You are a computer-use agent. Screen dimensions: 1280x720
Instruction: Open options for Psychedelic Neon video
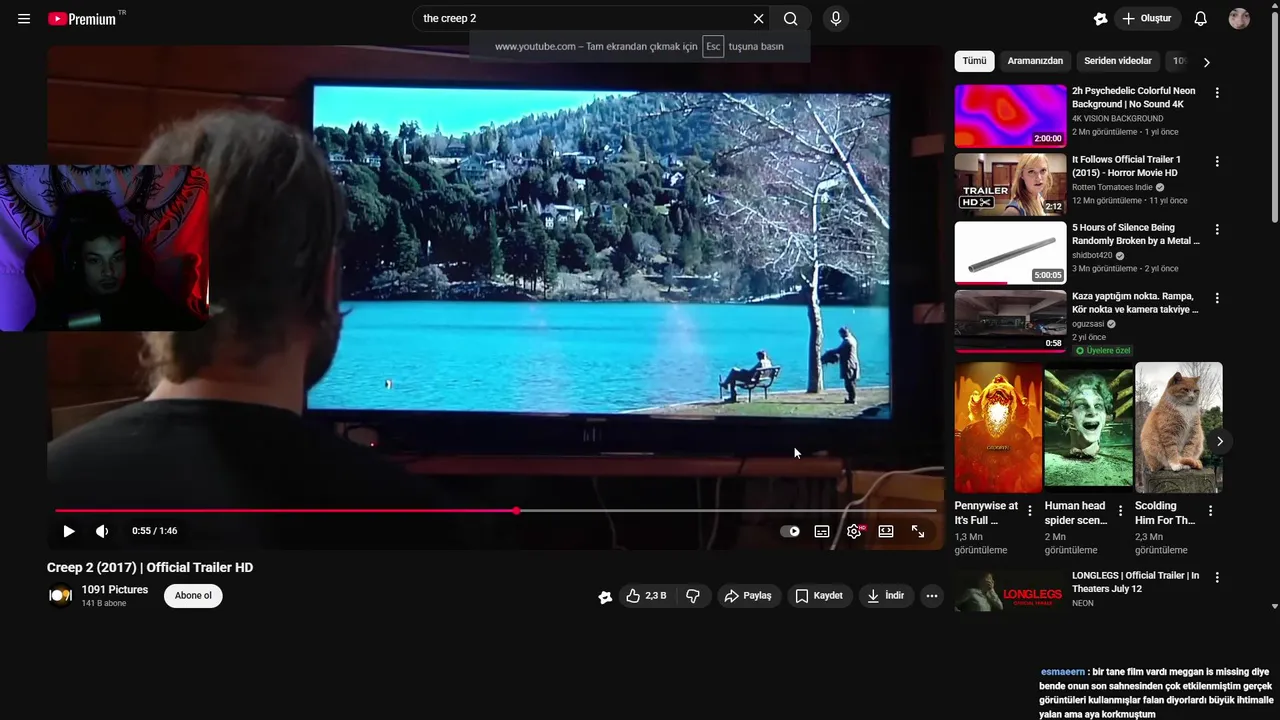pos(1217,93)
